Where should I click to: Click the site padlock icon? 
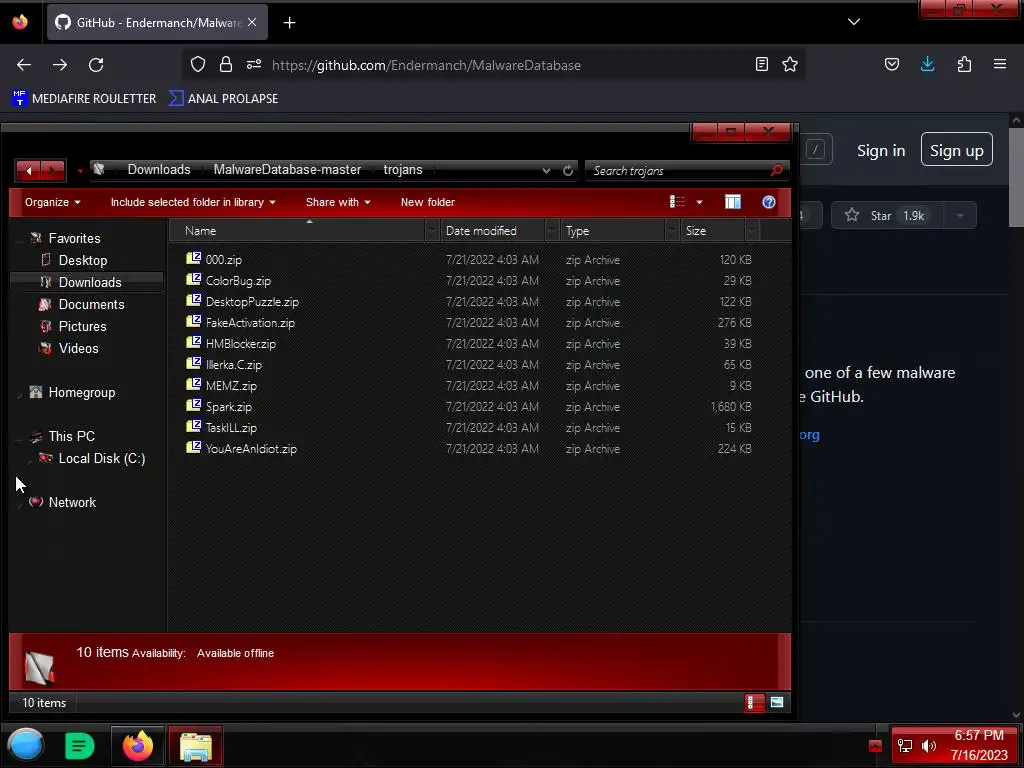point(226,64)
